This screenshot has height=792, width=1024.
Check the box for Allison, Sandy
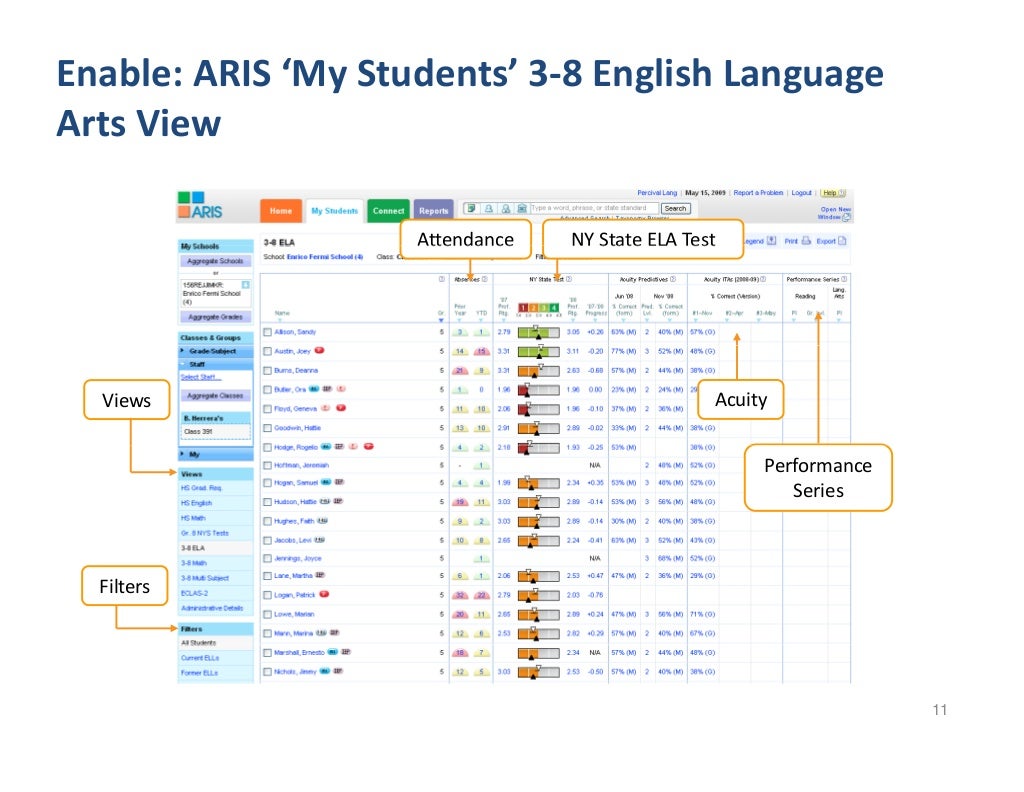[x=267, y=332]
